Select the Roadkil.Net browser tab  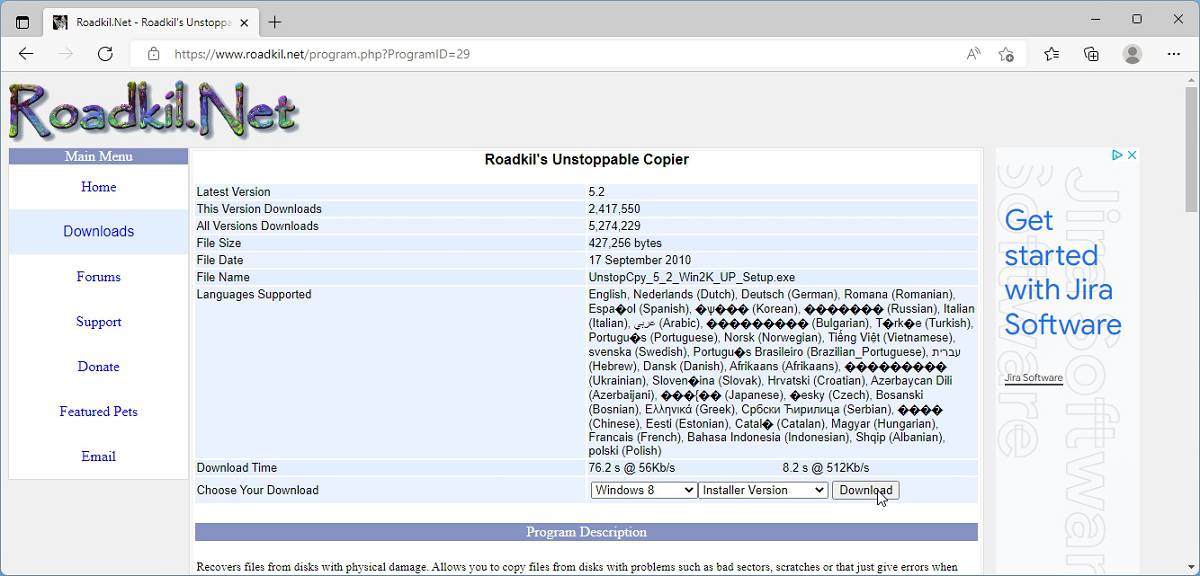[x=150, y=22]
